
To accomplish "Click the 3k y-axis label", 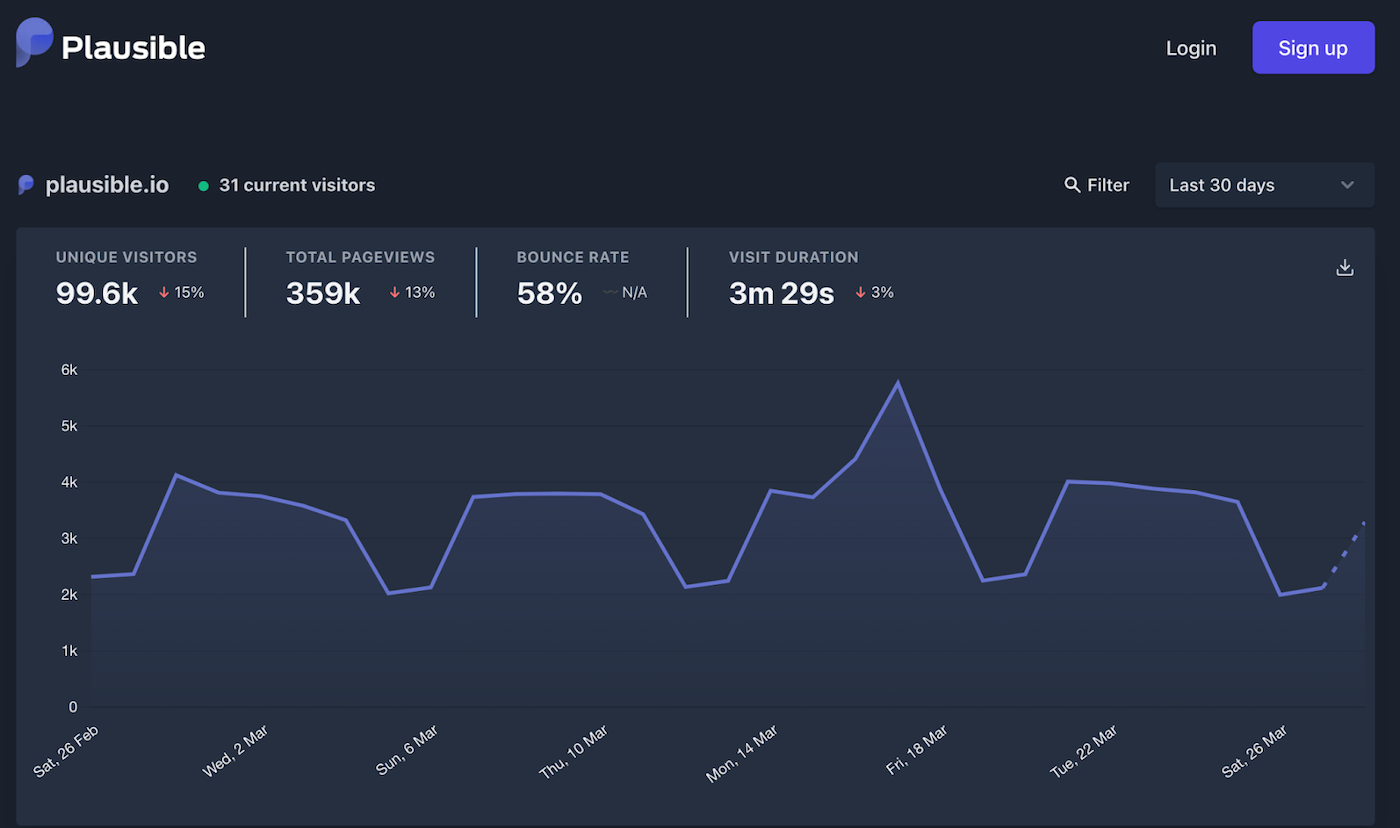I will point(69,538).
